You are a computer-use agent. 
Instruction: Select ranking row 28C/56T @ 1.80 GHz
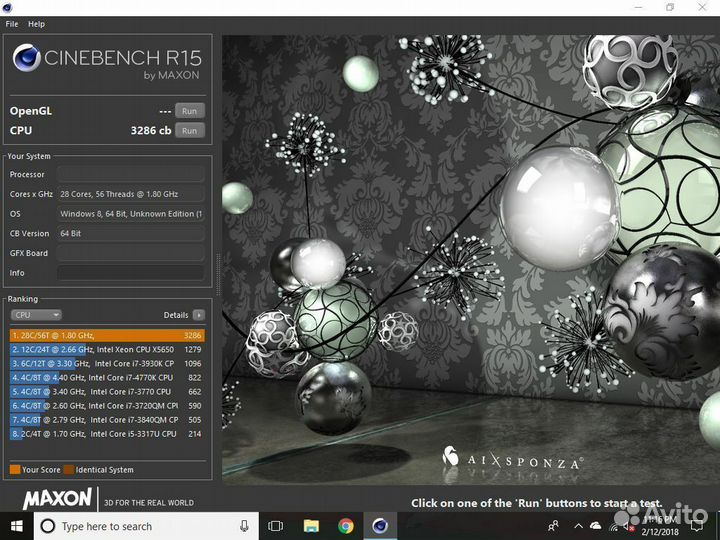coord(107,335)
